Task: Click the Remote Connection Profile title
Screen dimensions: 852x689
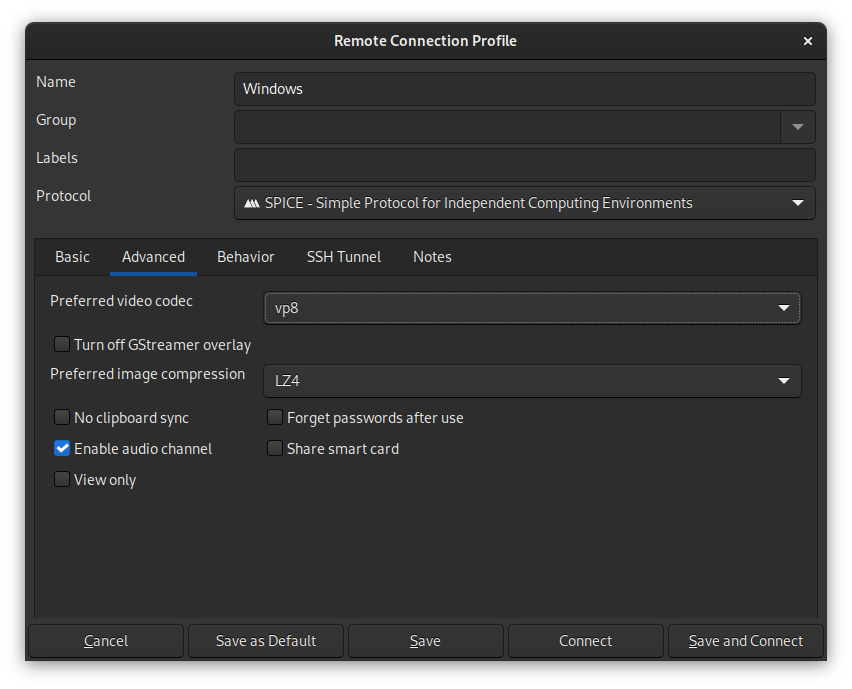Action: [x=425, y=41]
